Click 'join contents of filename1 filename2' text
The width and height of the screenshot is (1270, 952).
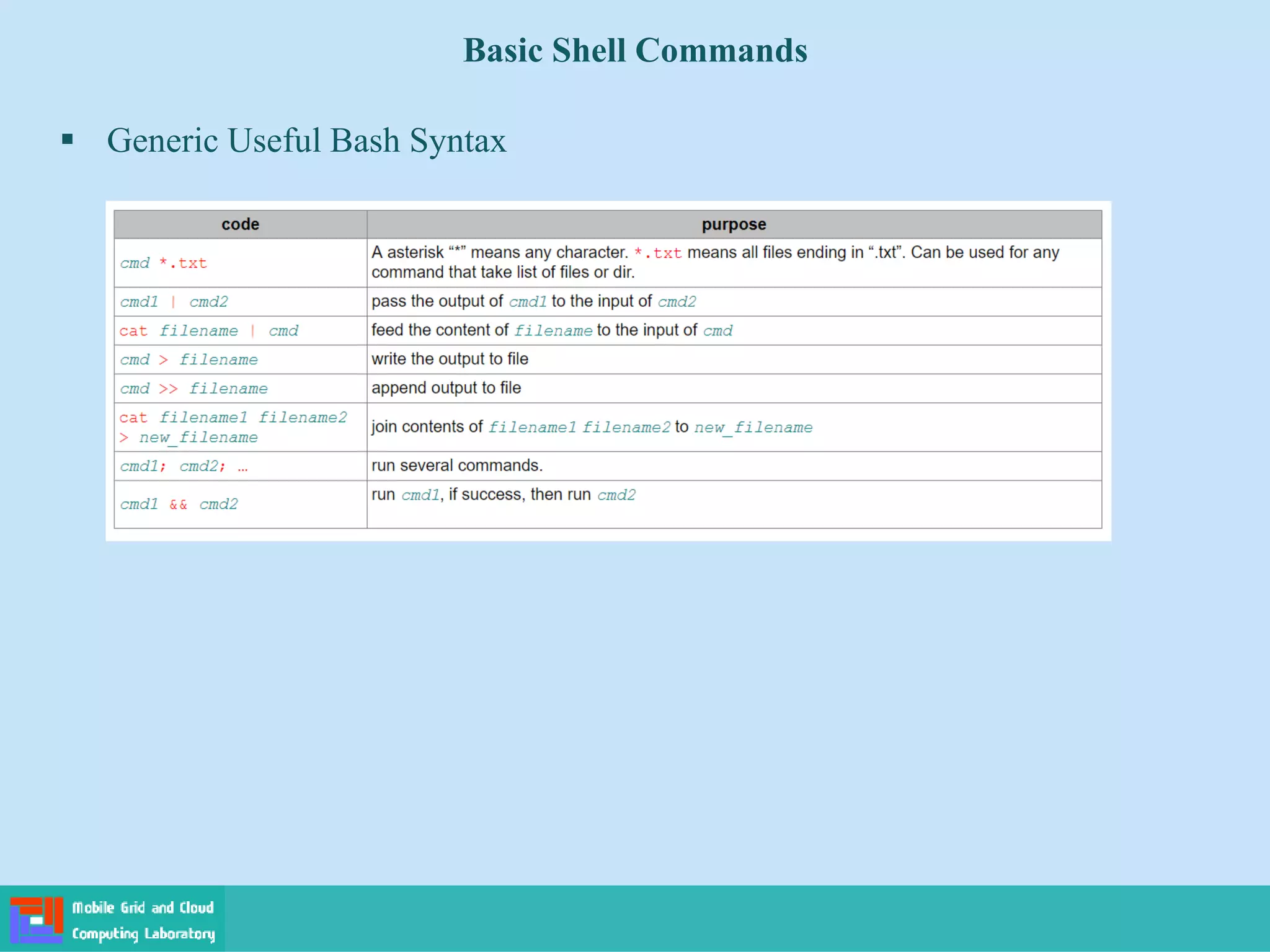point(592,427)
